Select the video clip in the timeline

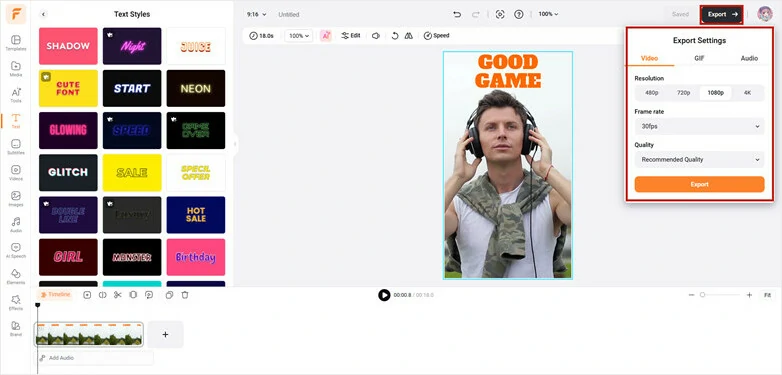point(89,334)
